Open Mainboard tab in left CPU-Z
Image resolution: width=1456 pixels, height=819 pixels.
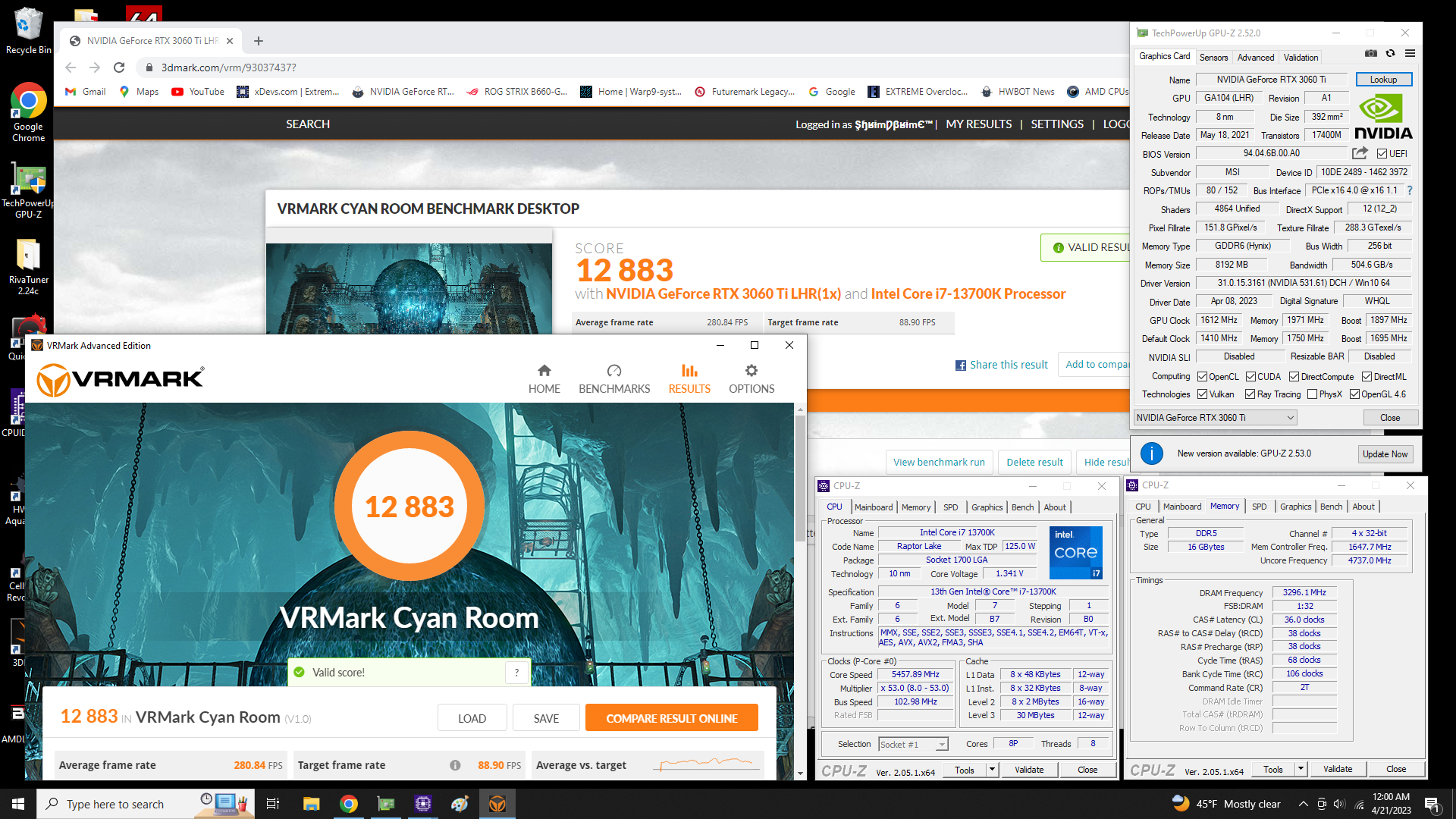click(x=874, y=507)
